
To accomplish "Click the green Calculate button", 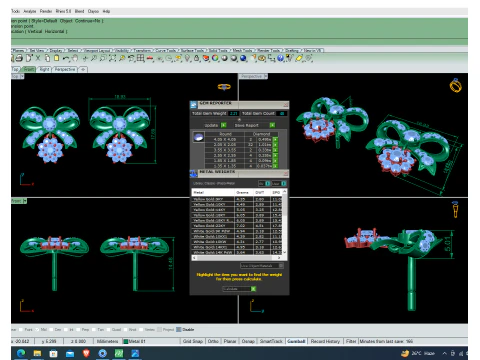I will [x=253, y=289].
